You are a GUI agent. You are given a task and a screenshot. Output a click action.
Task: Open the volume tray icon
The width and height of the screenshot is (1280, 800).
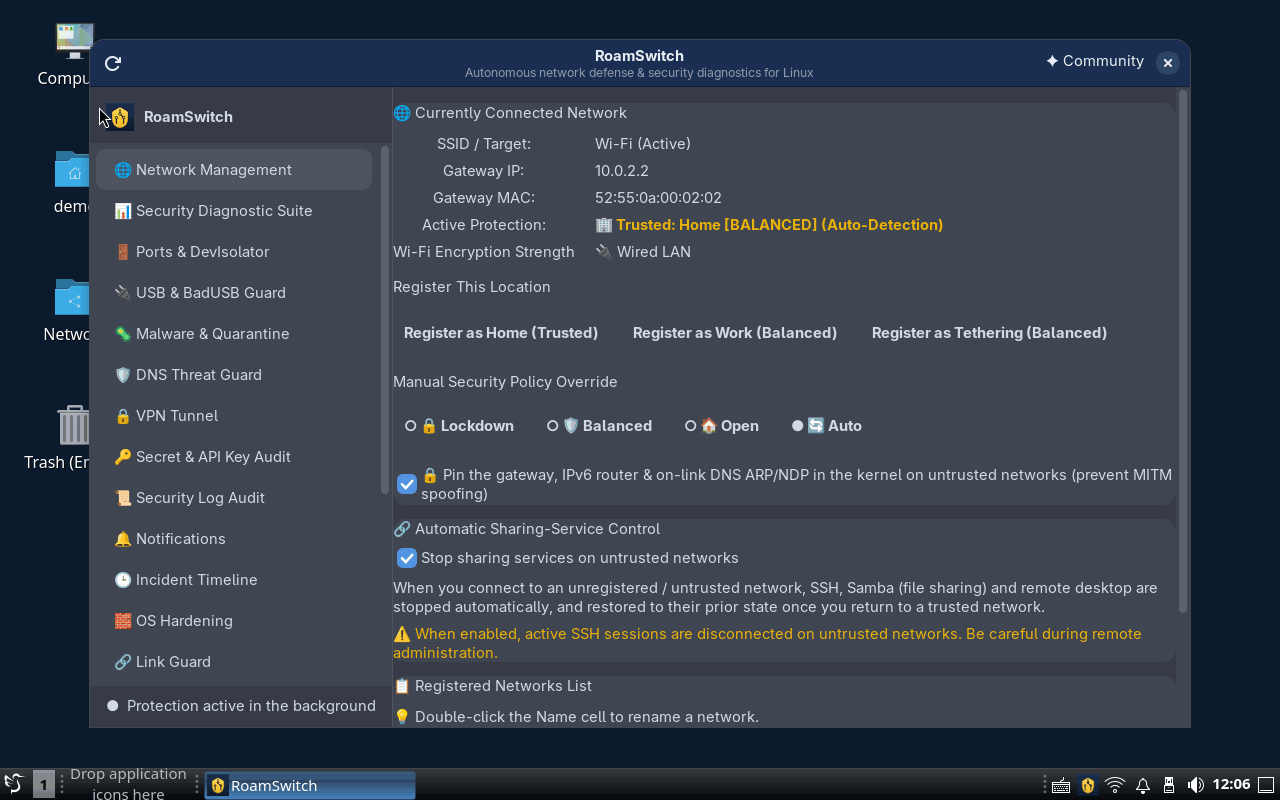[x=1194, y=785]
